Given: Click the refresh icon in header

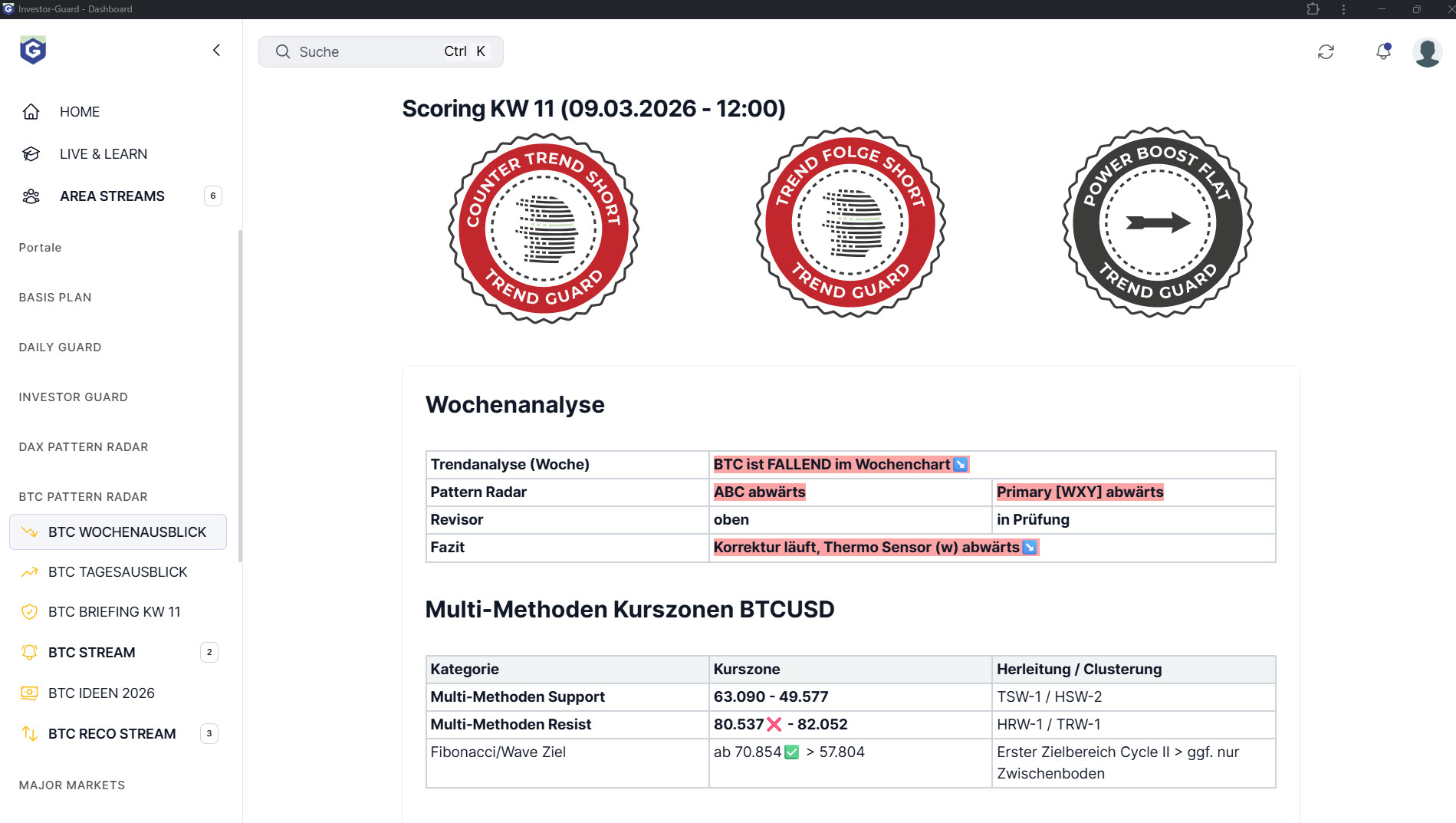Looking at the screenshot, I should (1326, 52).
